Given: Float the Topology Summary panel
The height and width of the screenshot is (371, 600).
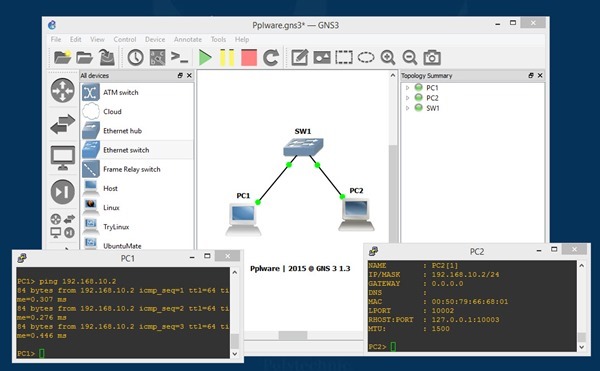Looking at the screenshot, I should pyautogui.click(x=531, y=75).
